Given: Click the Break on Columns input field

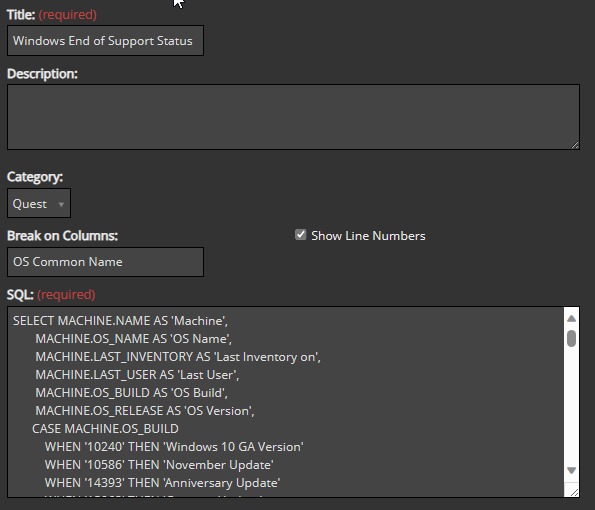Looking at the screenshot, I should 105,262.
